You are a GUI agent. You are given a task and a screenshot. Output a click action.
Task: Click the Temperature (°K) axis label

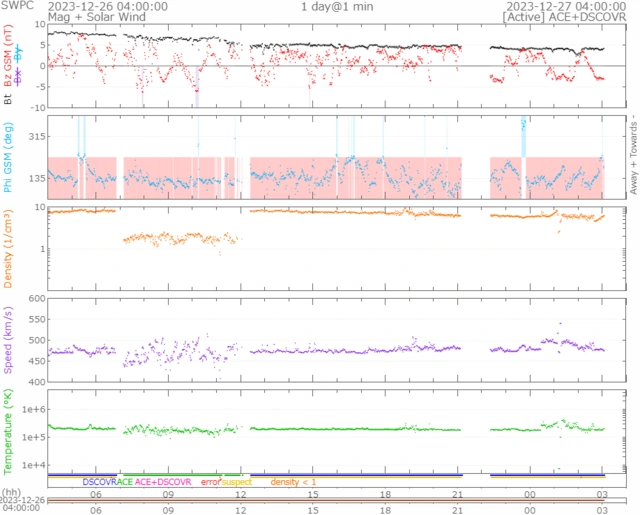(x=8, y=432)
